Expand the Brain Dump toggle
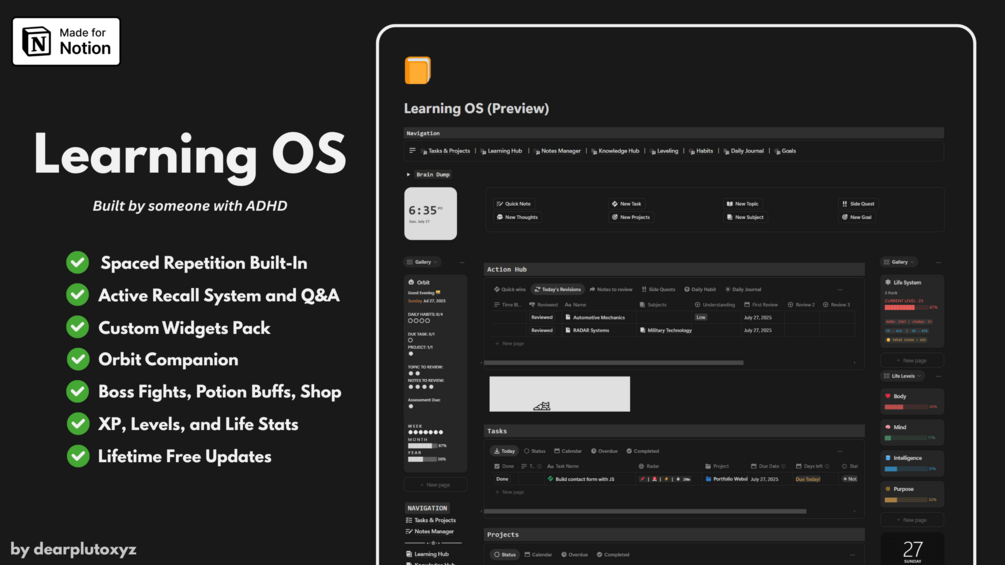 pyautogui.click(x=408, y=174)
